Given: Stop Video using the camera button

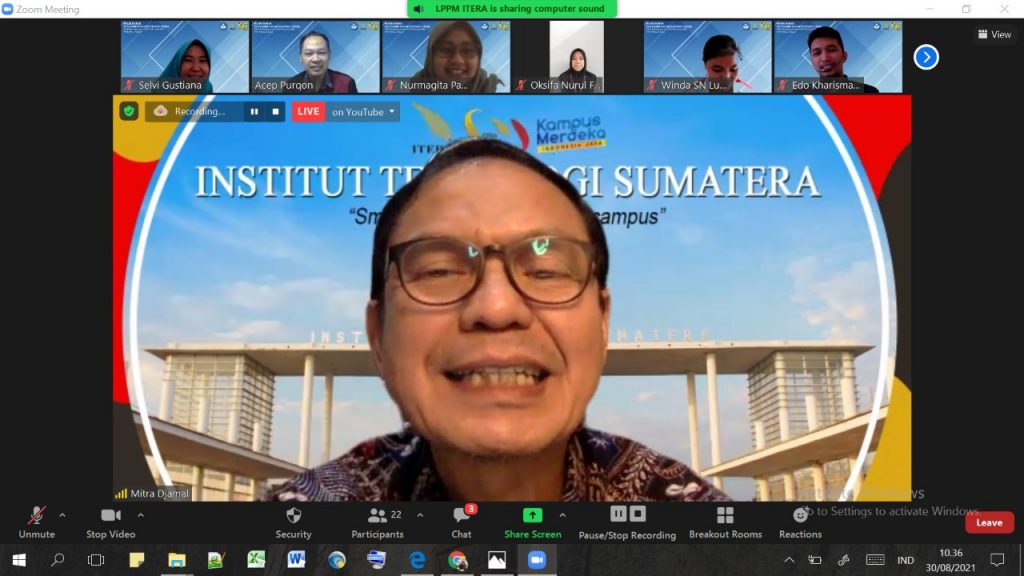Looking at the screenshot, I should (110, 522).
